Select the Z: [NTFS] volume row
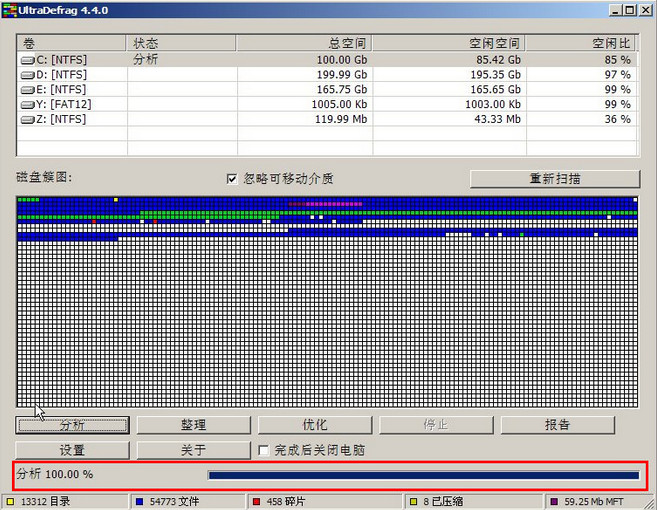 [327, 119]
